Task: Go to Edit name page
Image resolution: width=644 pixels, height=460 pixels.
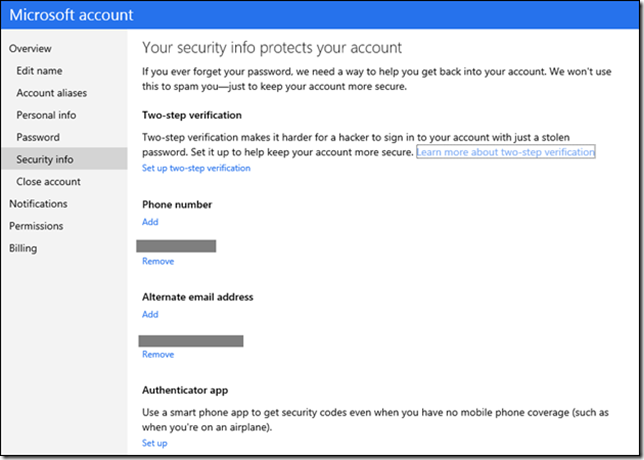Action: coord(39,71)
